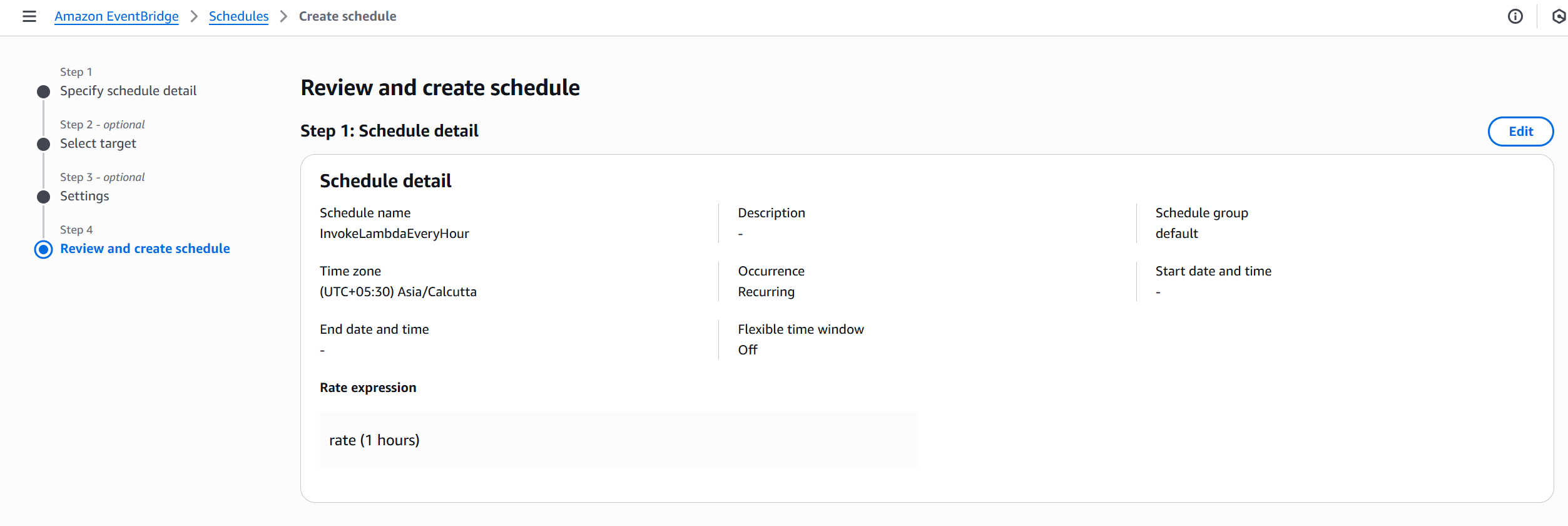Go to Amazon EventBridge breadcrumb link
This screenshot has width=1568, height=526.
pos(116,16)
